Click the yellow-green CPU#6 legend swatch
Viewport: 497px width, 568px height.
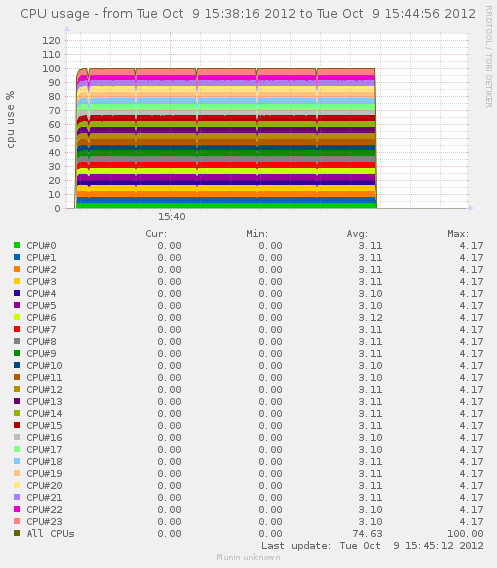pos(17,317)
